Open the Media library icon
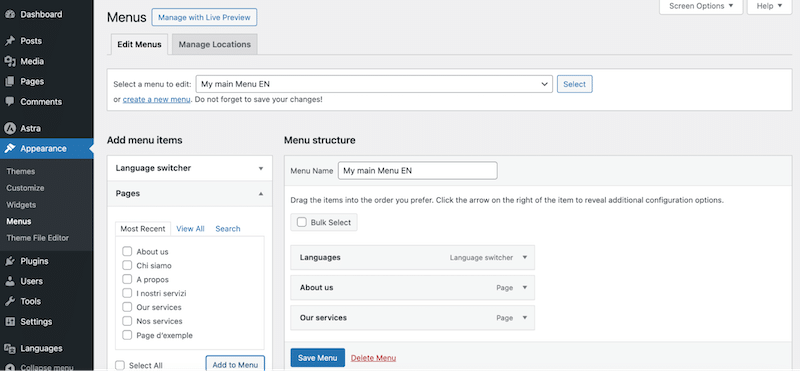800x371 pixels. point(10,61)
